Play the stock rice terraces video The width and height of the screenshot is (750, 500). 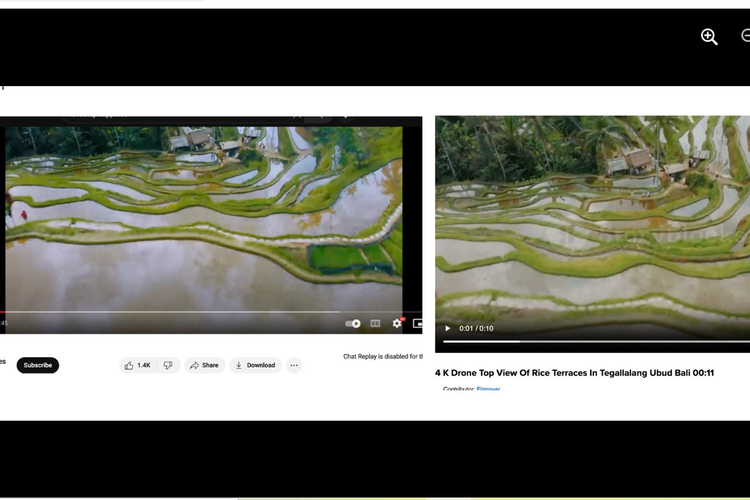coord(448,328)
